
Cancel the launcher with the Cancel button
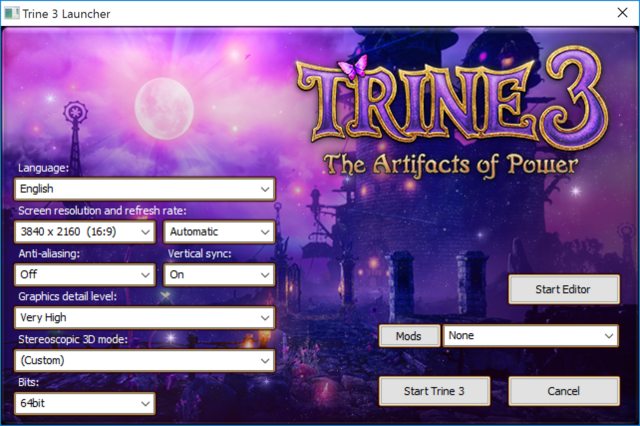(x=564, y=391)
